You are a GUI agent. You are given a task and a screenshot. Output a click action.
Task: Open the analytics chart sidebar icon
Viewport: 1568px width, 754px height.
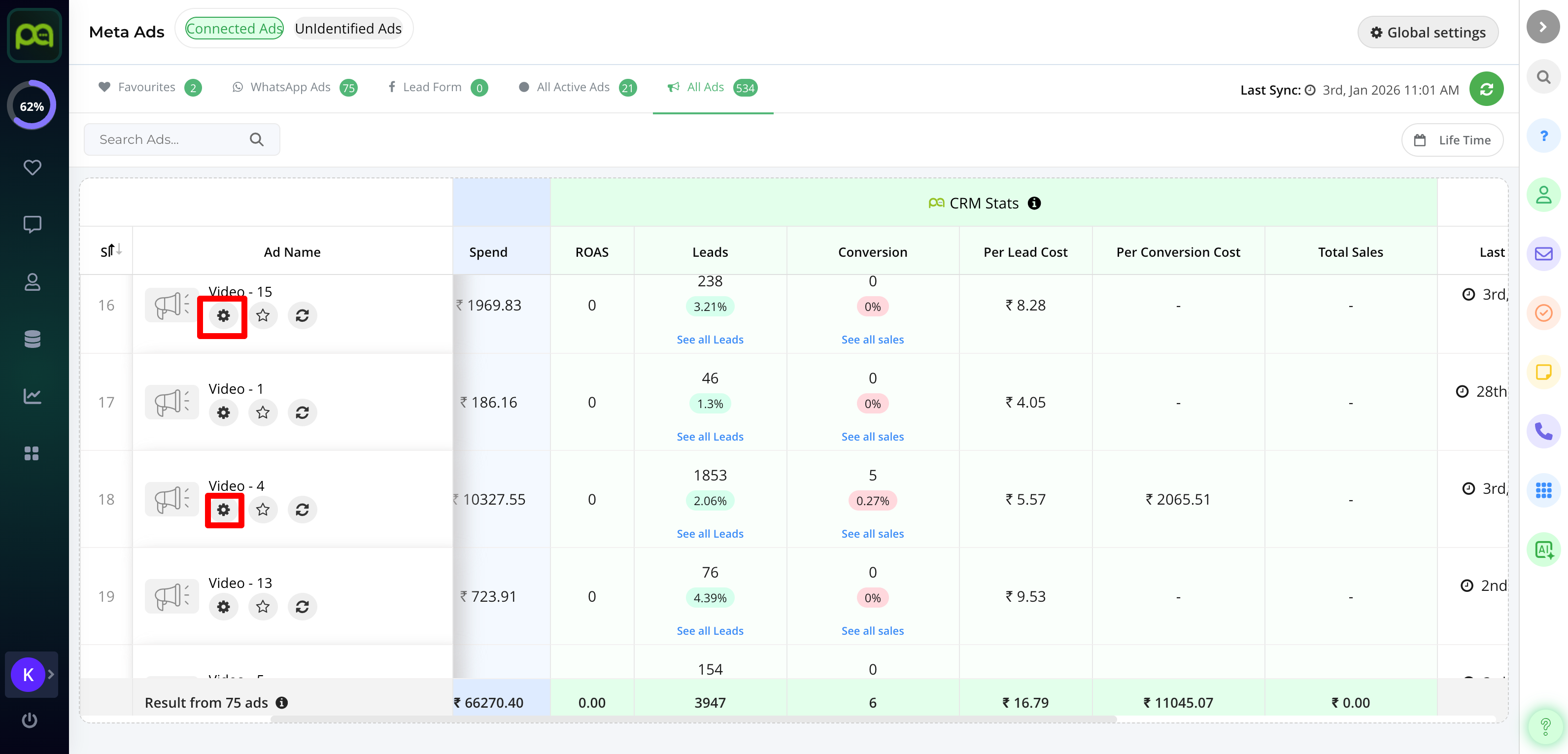pyautogui.click(x=32, y=396)
